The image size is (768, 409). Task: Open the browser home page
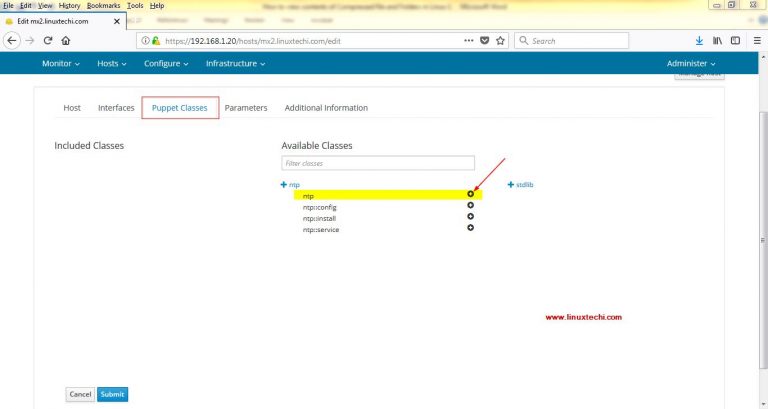tap(66, 41)
